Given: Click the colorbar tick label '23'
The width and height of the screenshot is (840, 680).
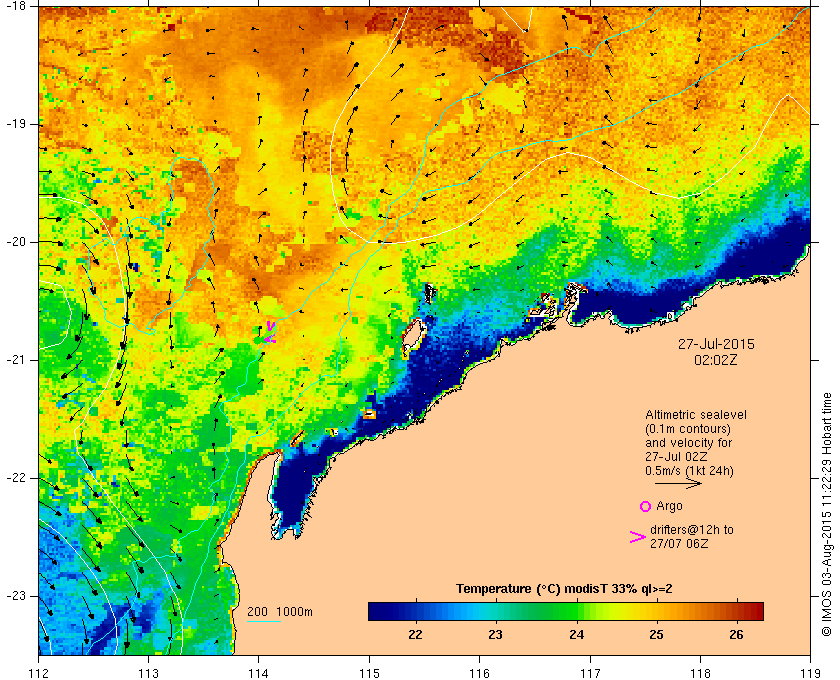Looking at the screenshot, I should point(496,635).
